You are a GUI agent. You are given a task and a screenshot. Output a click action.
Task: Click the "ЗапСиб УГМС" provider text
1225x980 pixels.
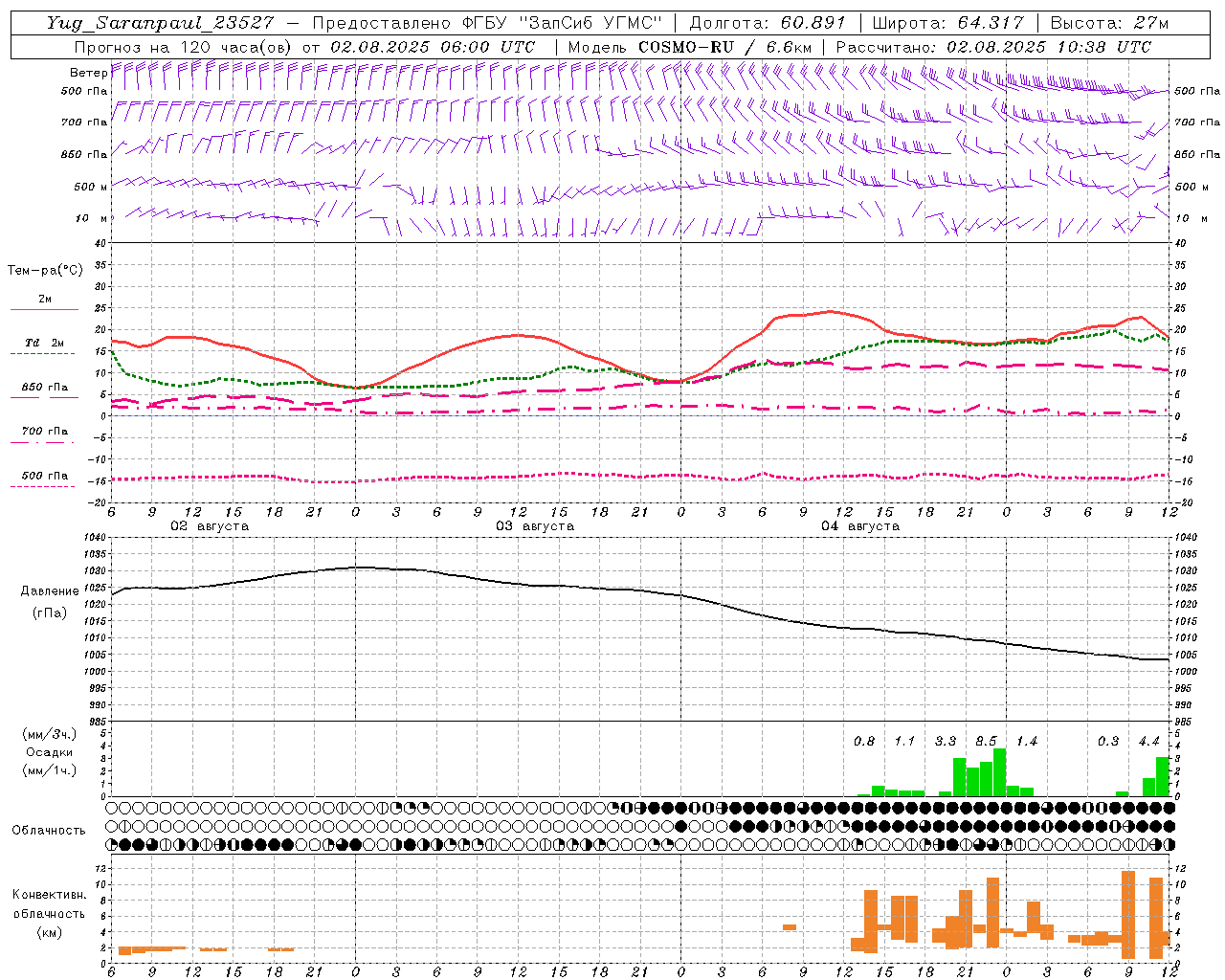pyautogui.click(x=590, y=23)
